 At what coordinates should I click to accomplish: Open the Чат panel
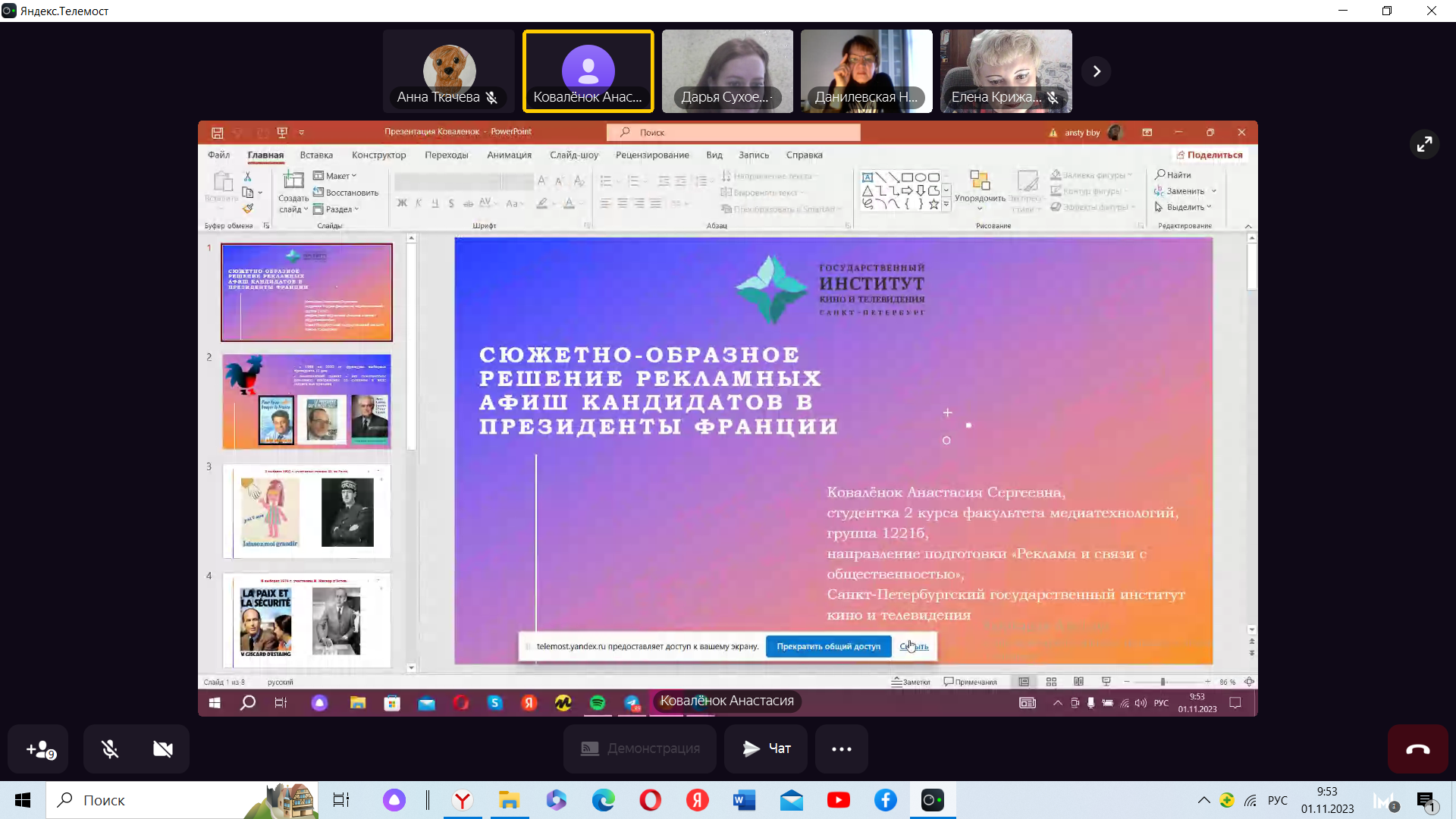(767, 749)
